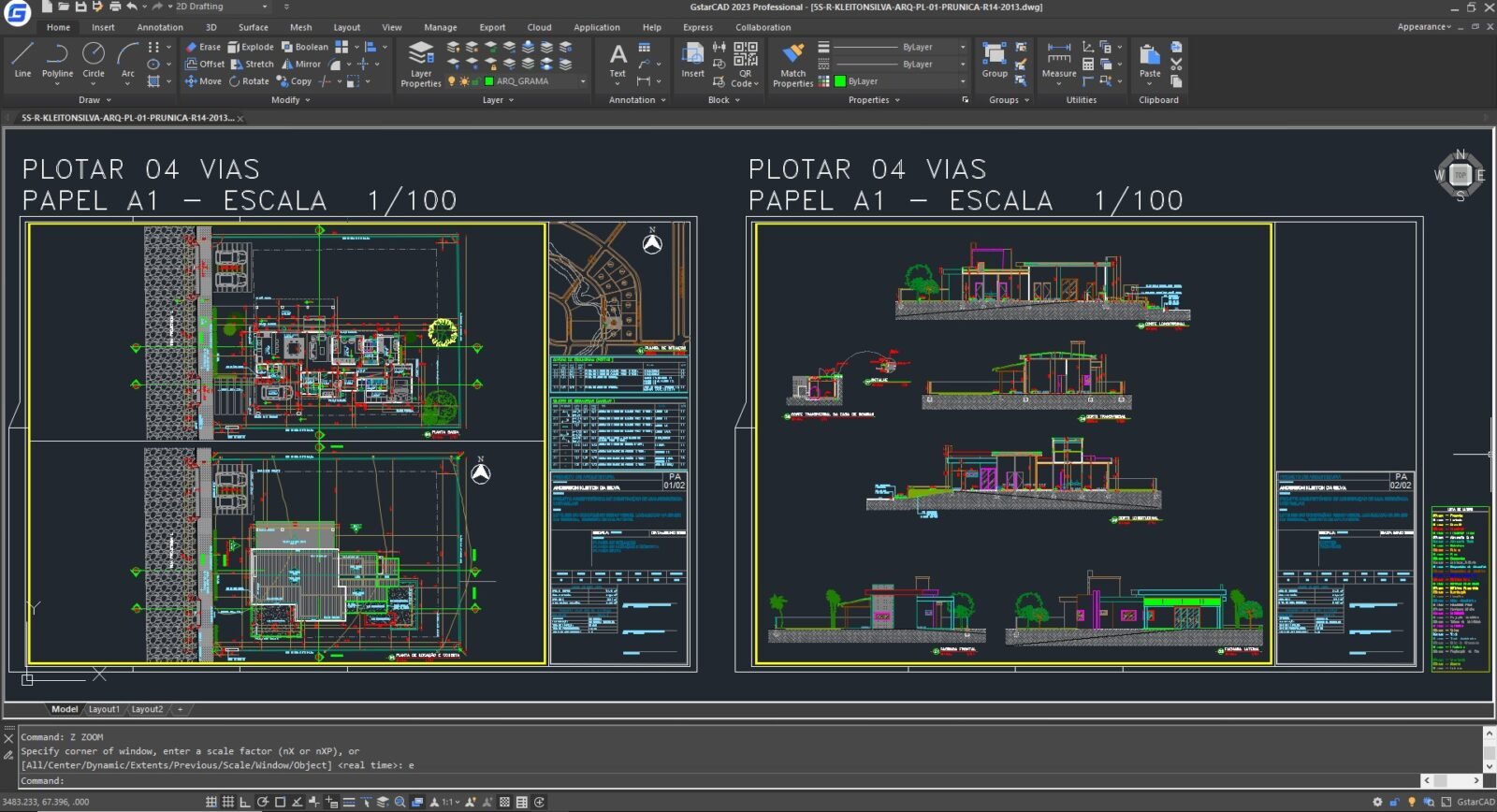Open the ARQ_GRAMA layer dropdown

(x=582, y=81)
